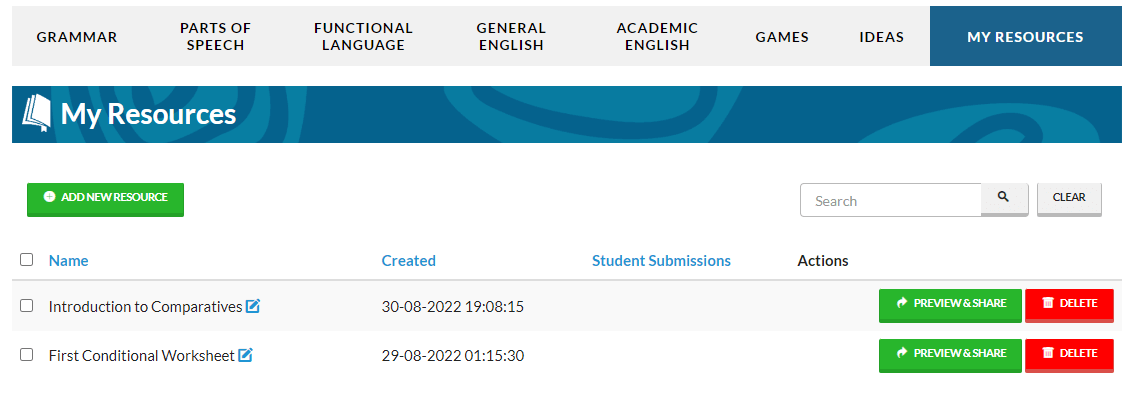
Task: Click trash icon in First Conditional Worksheet row
Action: 1048,353
